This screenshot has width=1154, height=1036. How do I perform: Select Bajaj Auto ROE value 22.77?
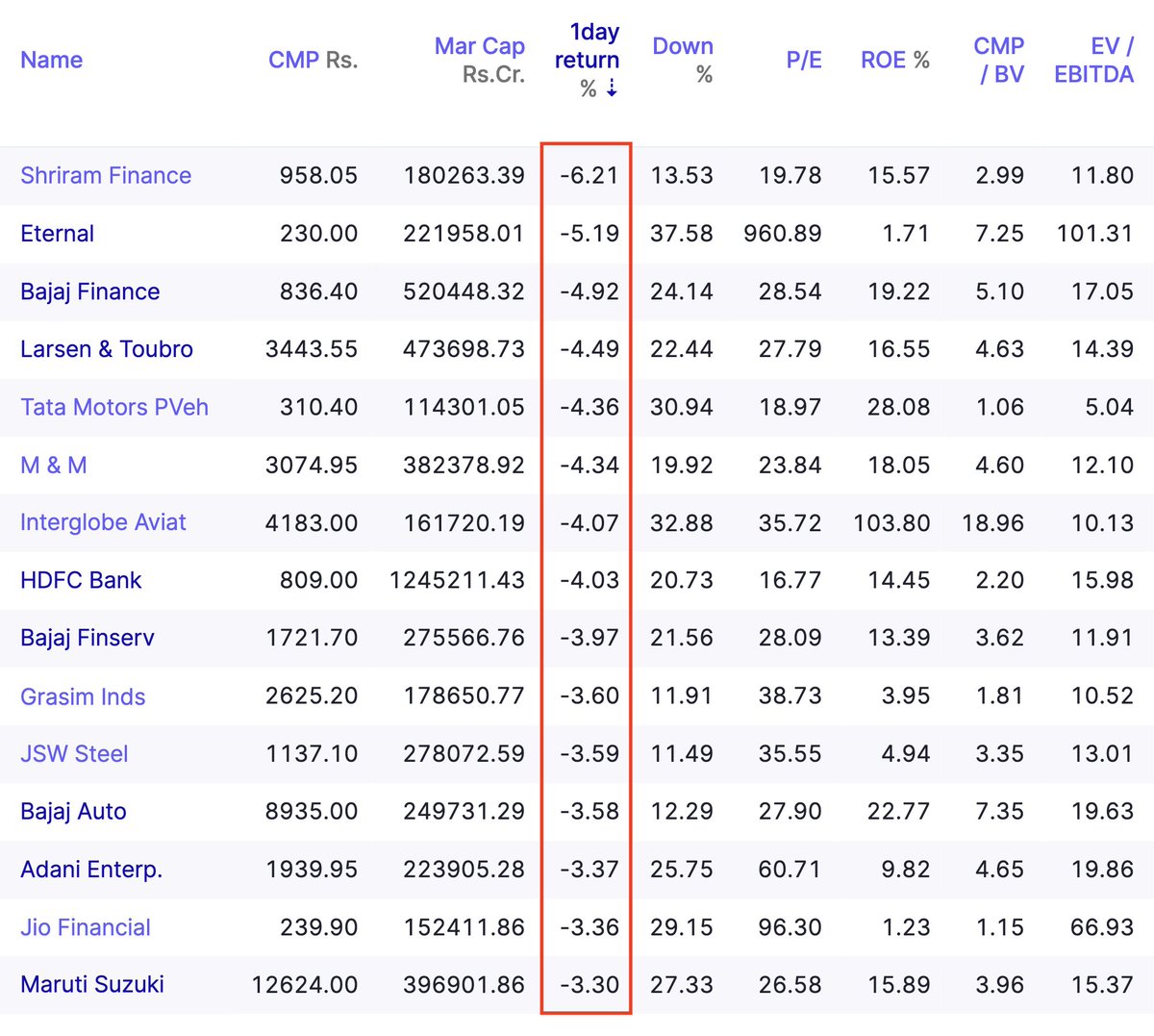pyautogui.click(x=898, y=812)
